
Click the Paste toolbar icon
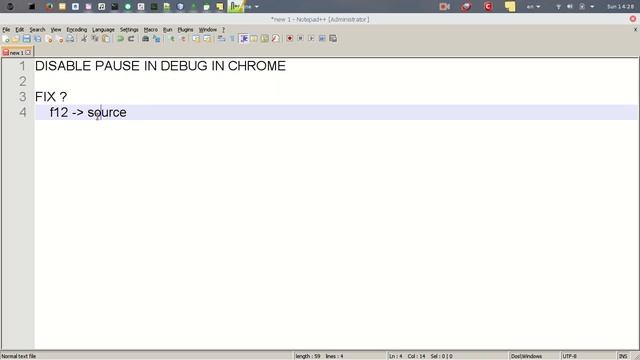[x=106, y=39]
